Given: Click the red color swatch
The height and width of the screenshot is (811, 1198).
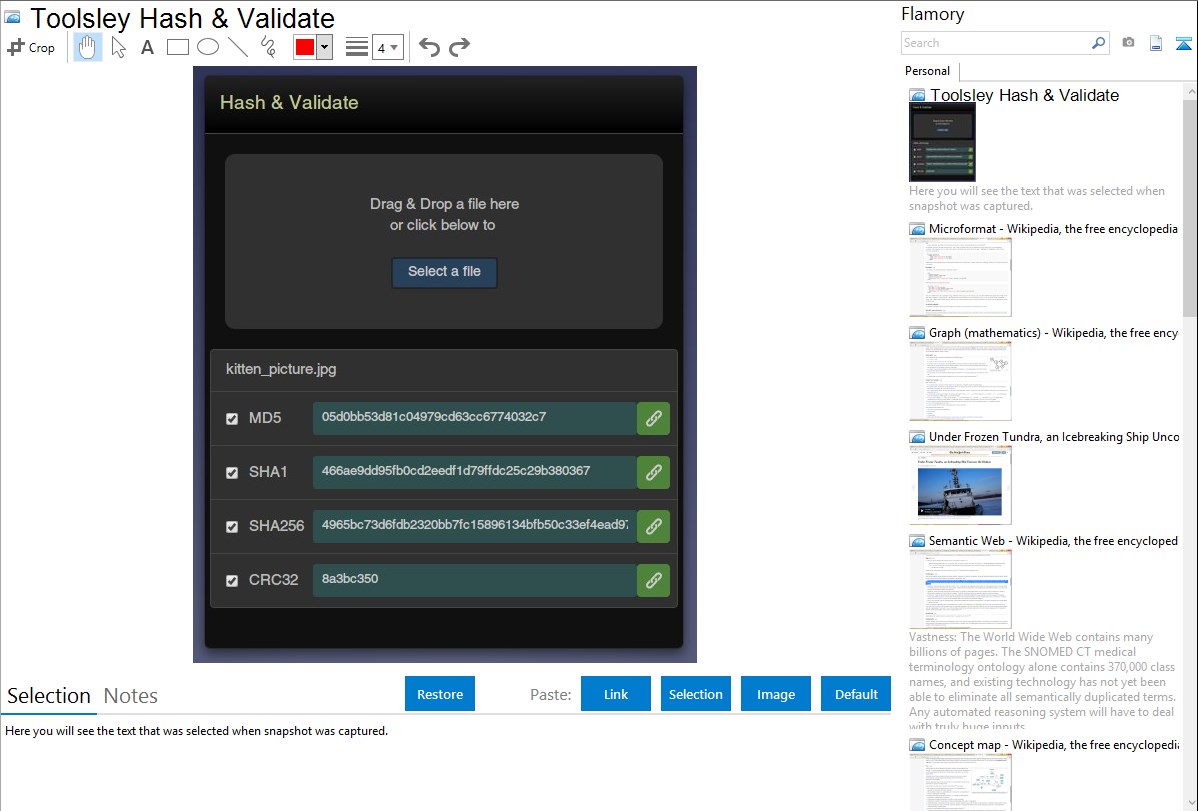Looking at the screenshot, I should (x=305, y=47).
